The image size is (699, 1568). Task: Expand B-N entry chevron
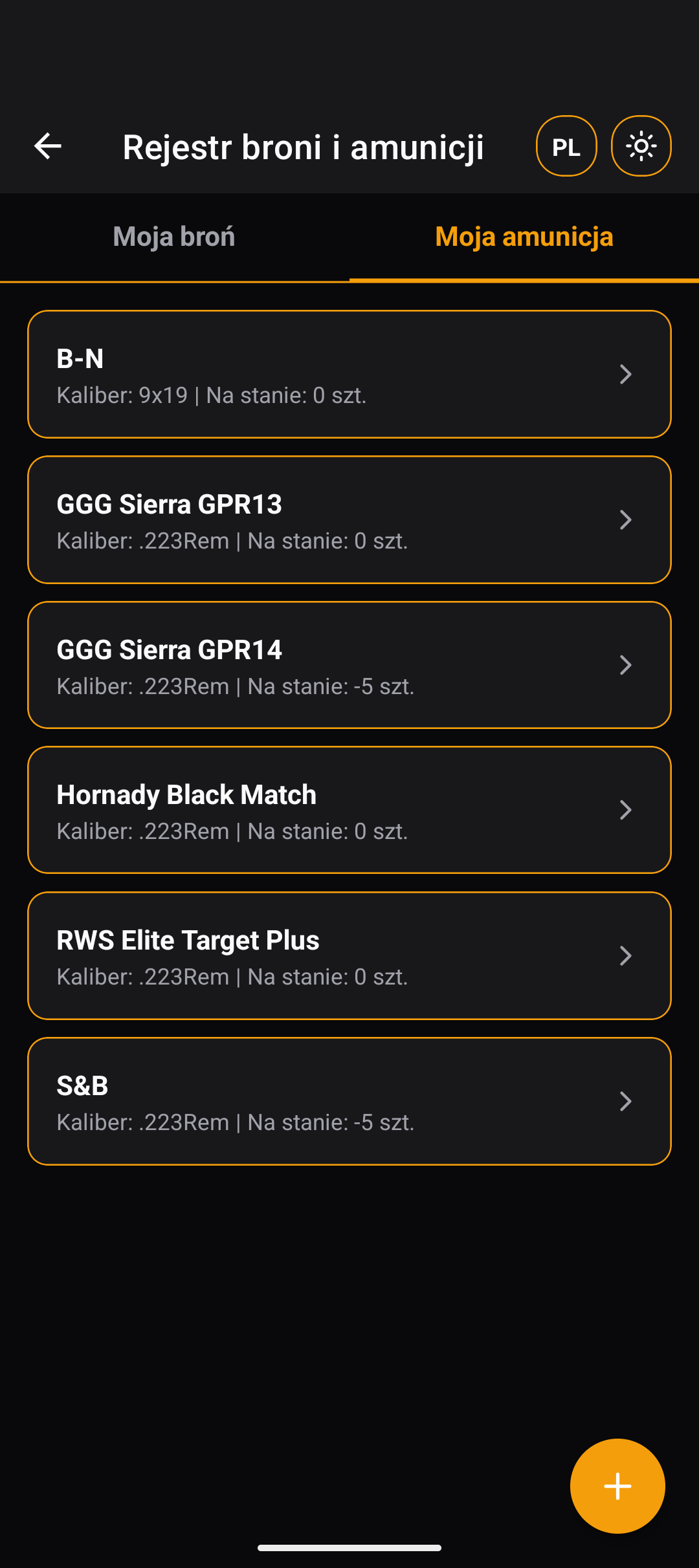(625, 374)
